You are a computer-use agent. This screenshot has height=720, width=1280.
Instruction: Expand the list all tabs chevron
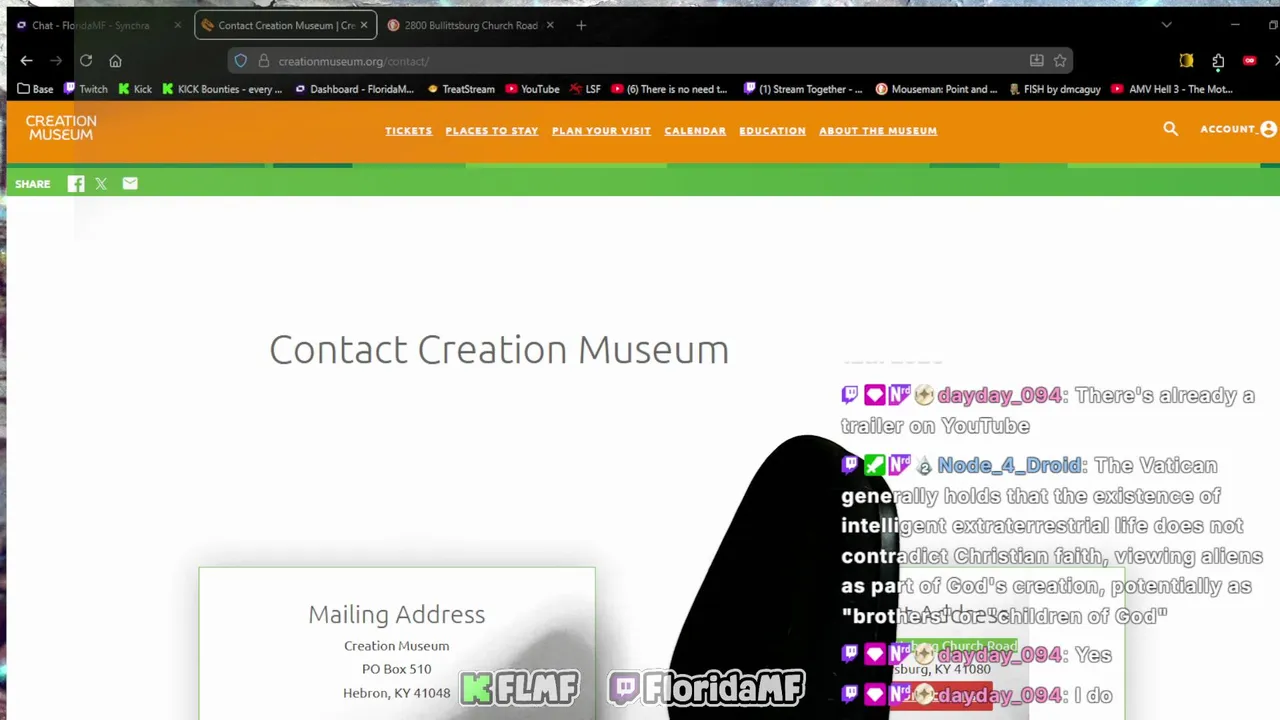1166,25
